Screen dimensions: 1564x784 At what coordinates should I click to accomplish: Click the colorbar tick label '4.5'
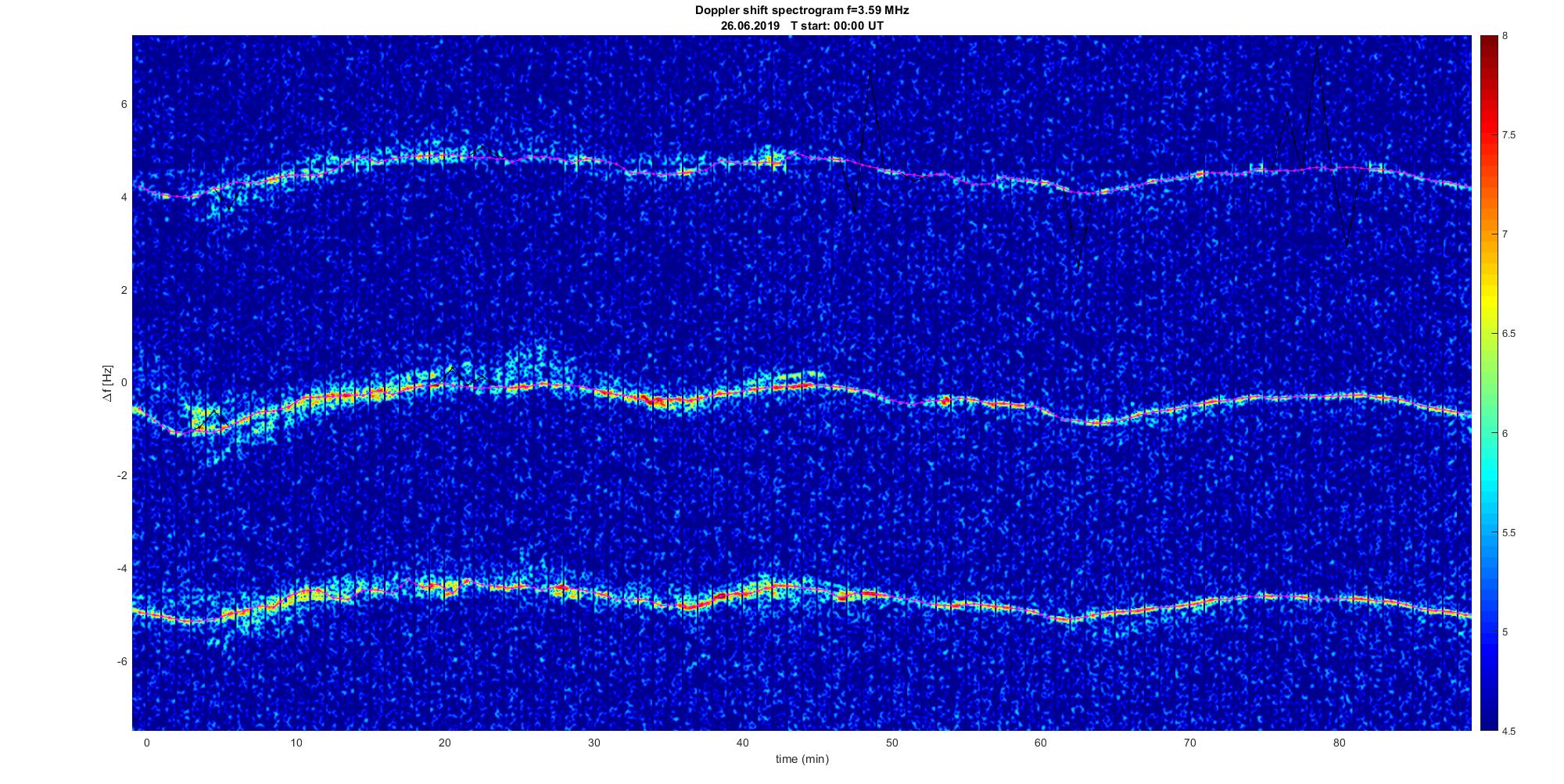click(x=1509, y=732)
